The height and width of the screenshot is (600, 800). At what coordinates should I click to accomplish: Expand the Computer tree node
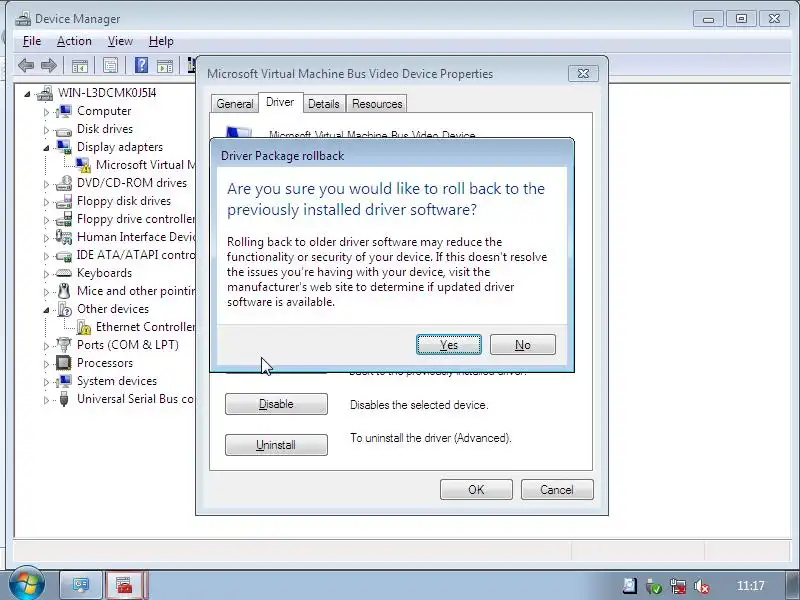[x=46, y=112]
